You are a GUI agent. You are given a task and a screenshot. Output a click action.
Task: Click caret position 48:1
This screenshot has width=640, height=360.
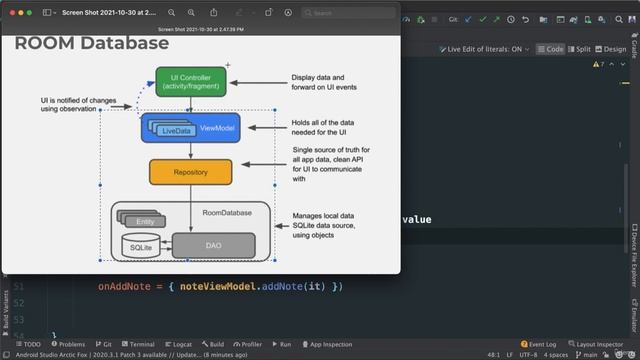pos(493,355)
